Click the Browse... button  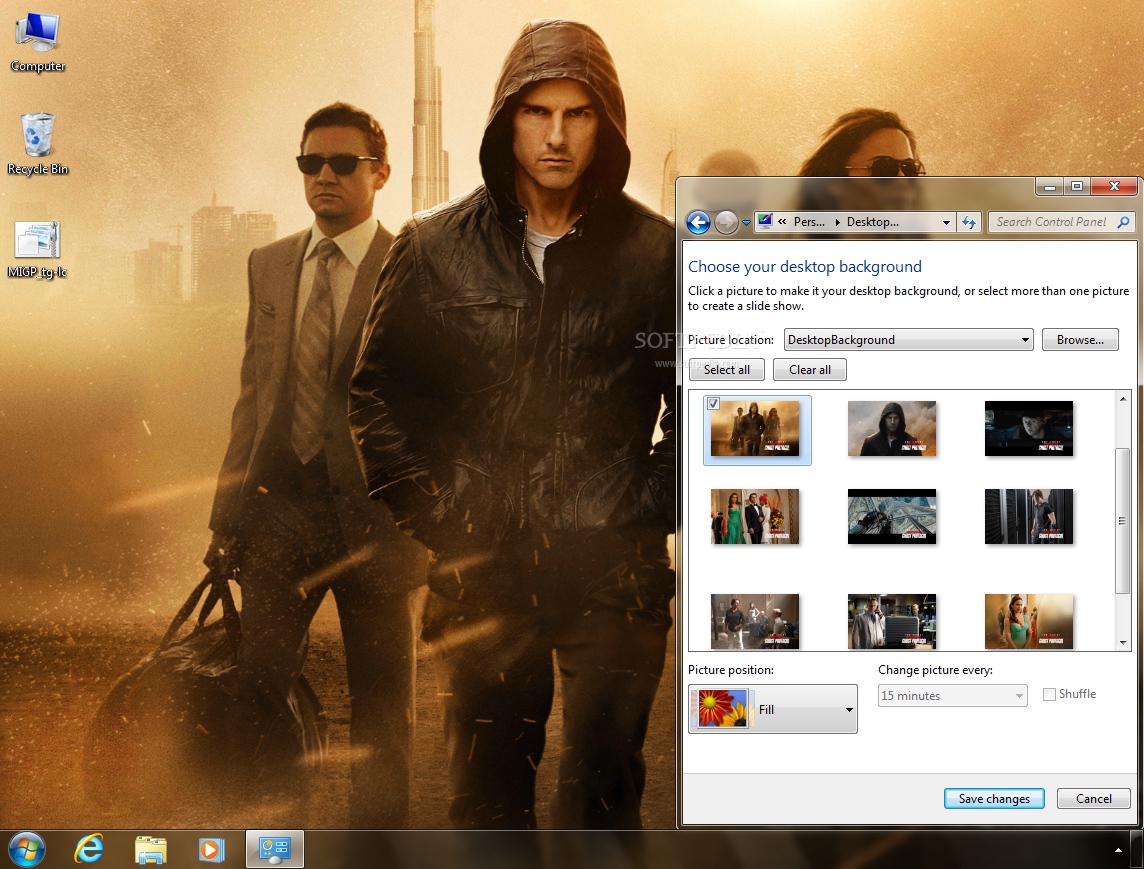[x=1080, y=339]
